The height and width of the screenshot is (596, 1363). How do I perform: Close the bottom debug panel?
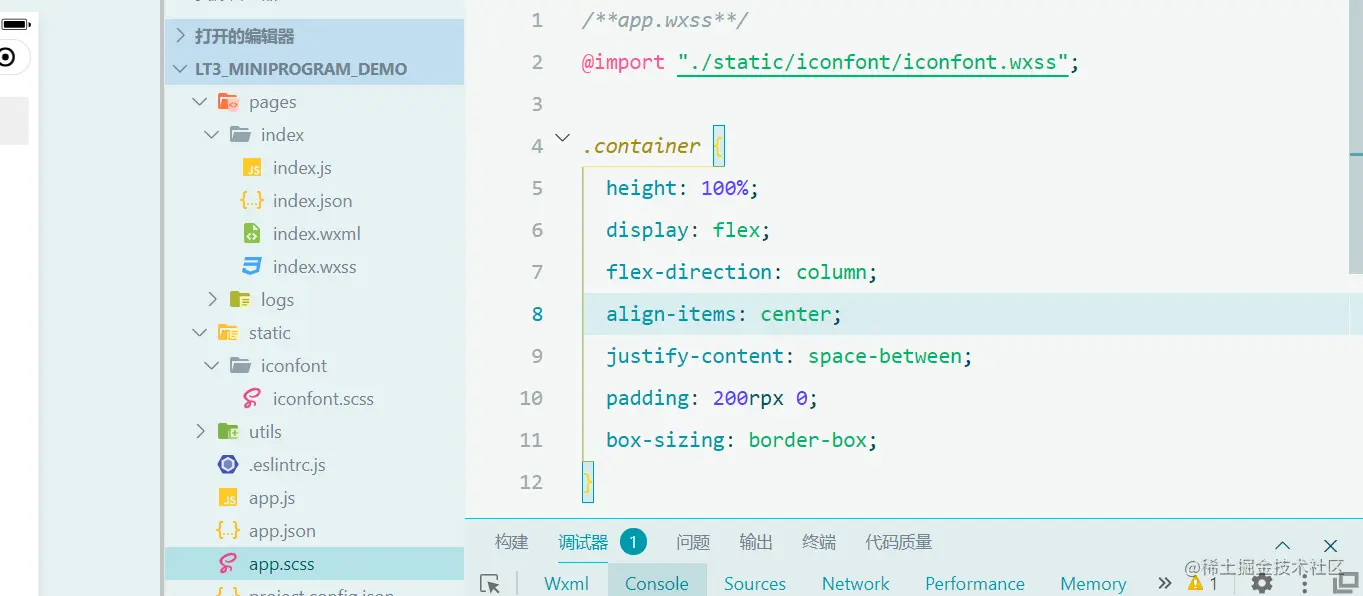(x=1330, y=546)
